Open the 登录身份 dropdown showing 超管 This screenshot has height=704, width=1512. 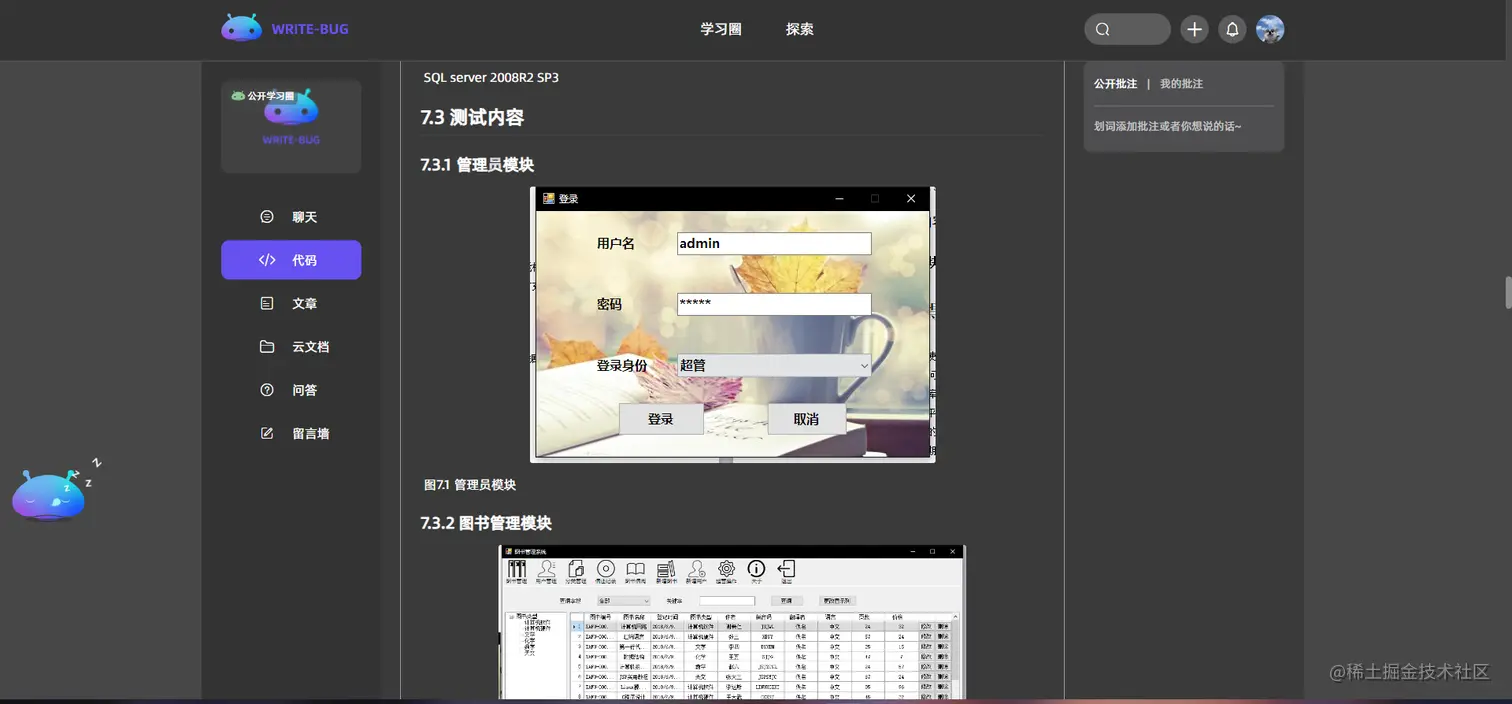point(774,365)
